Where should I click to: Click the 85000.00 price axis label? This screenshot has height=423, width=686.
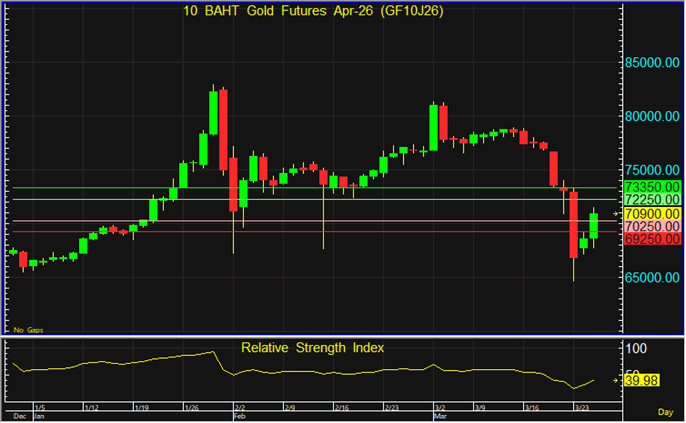652,62
